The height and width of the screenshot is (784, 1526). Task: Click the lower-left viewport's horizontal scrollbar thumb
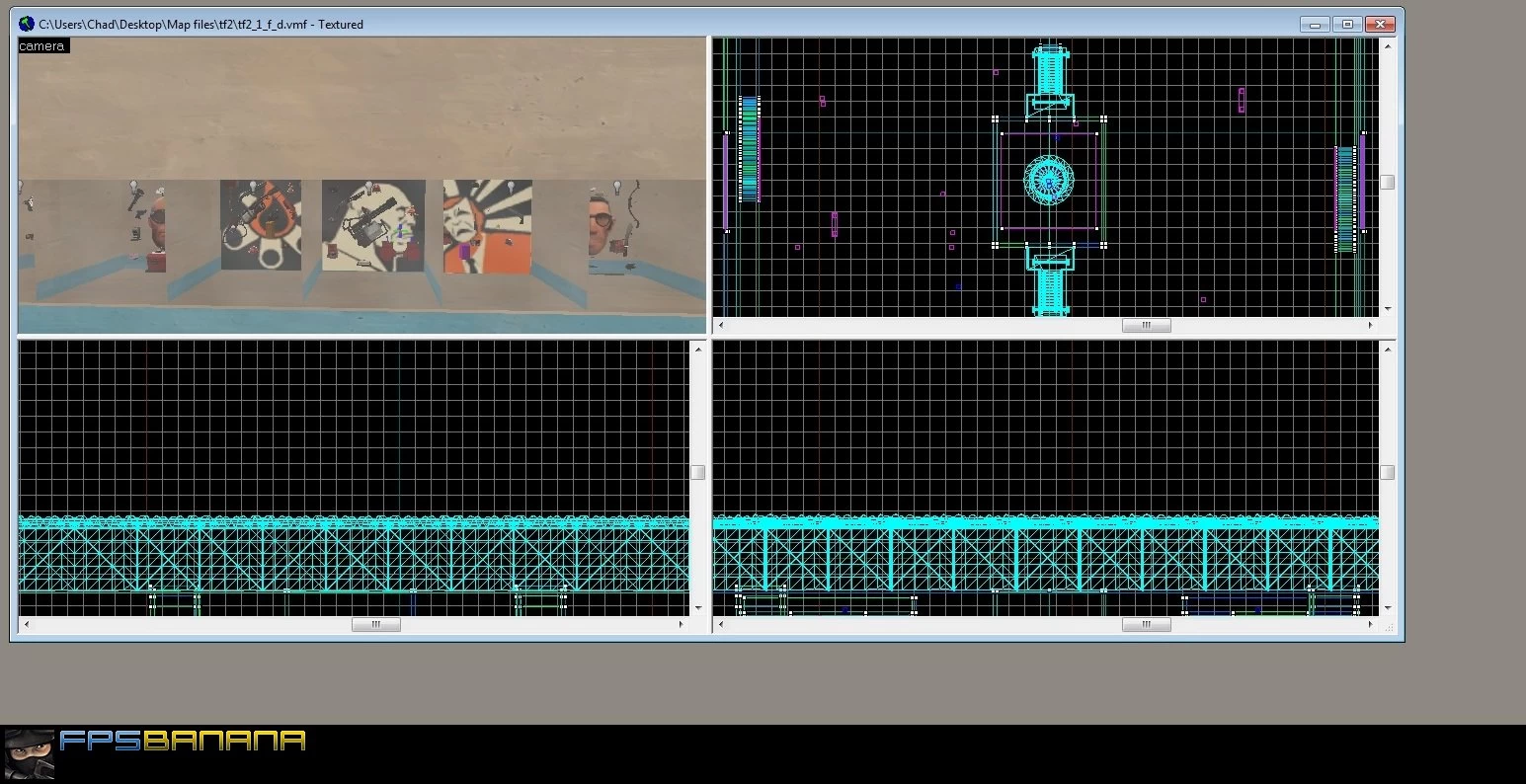(376, 624)
